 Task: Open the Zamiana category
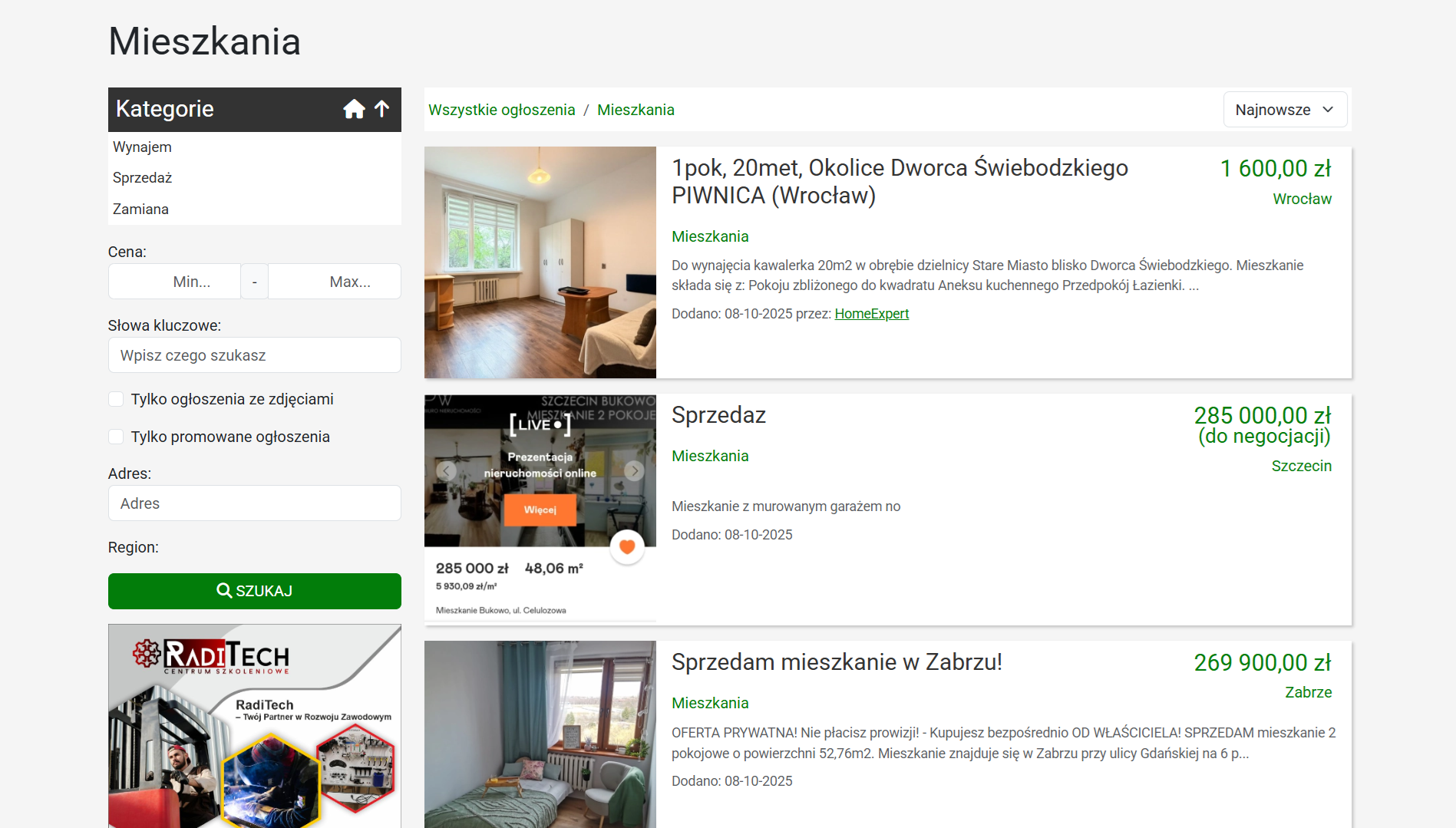140,208
